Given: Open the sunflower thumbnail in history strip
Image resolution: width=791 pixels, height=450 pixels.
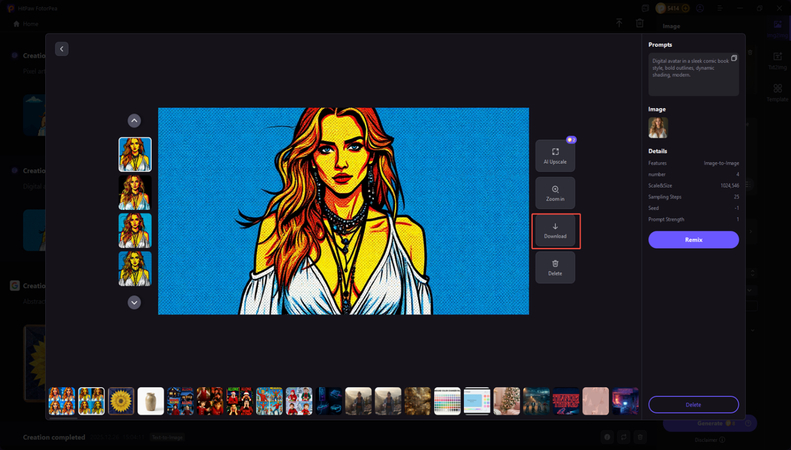Looking at the screenshot, I should 121,401.
